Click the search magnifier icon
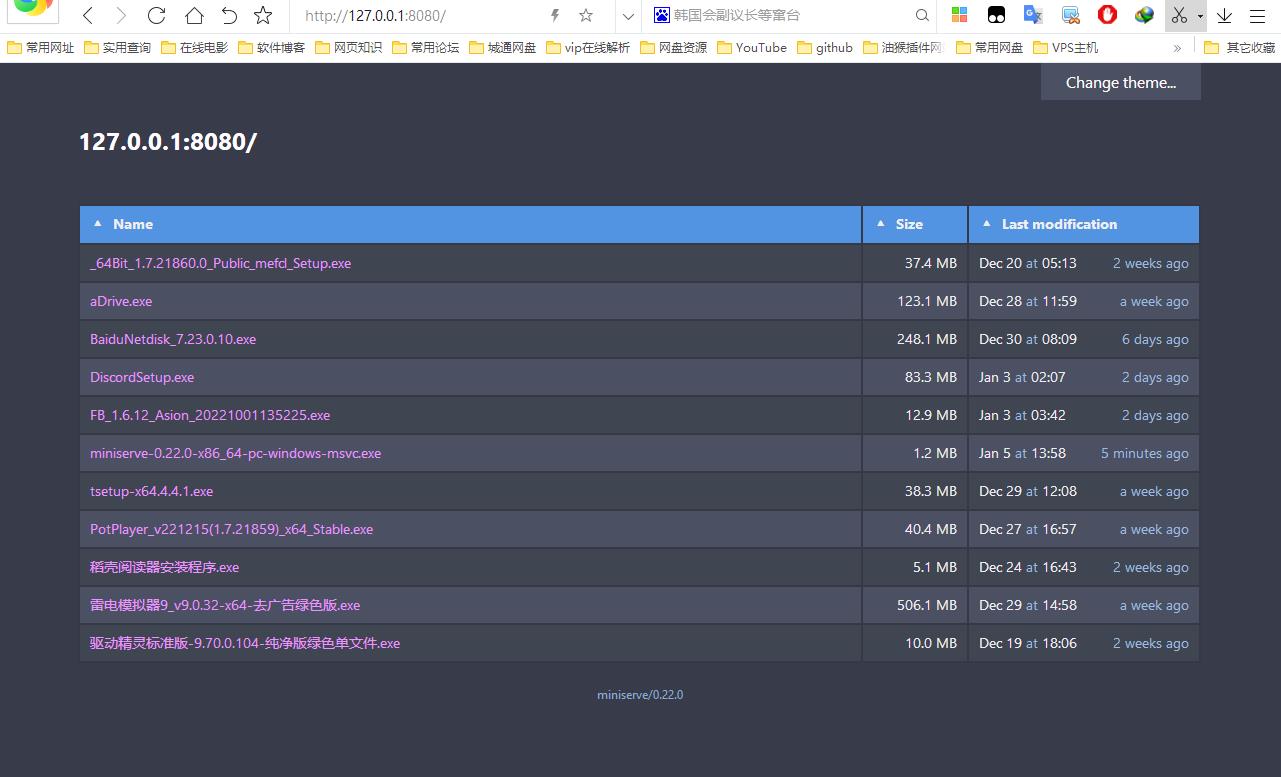The image size is (1281, 777). [x=923, y=15]
